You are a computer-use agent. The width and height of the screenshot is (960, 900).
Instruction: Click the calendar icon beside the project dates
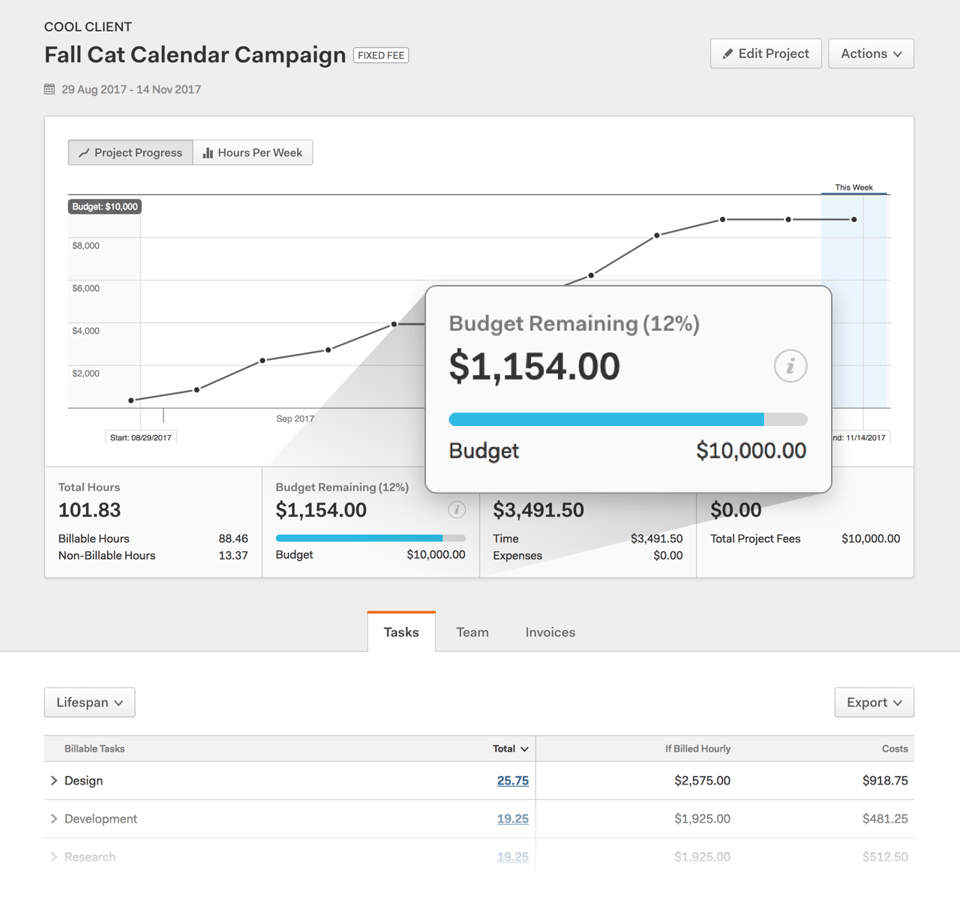point(47,89)
